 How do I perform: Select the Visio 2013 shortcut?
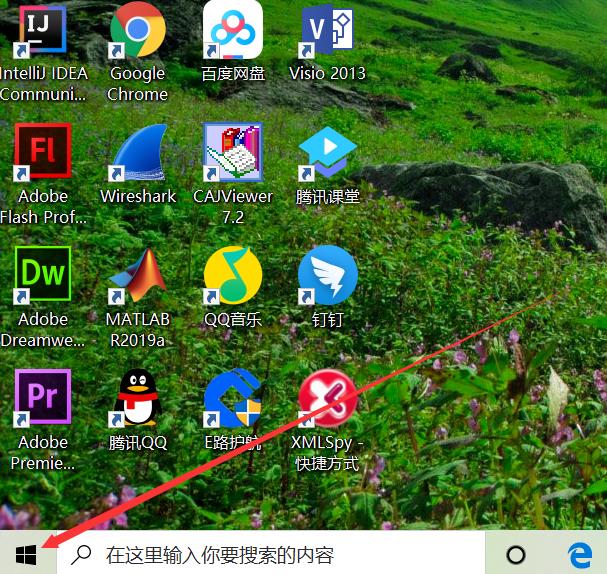[x=327, y=30]
